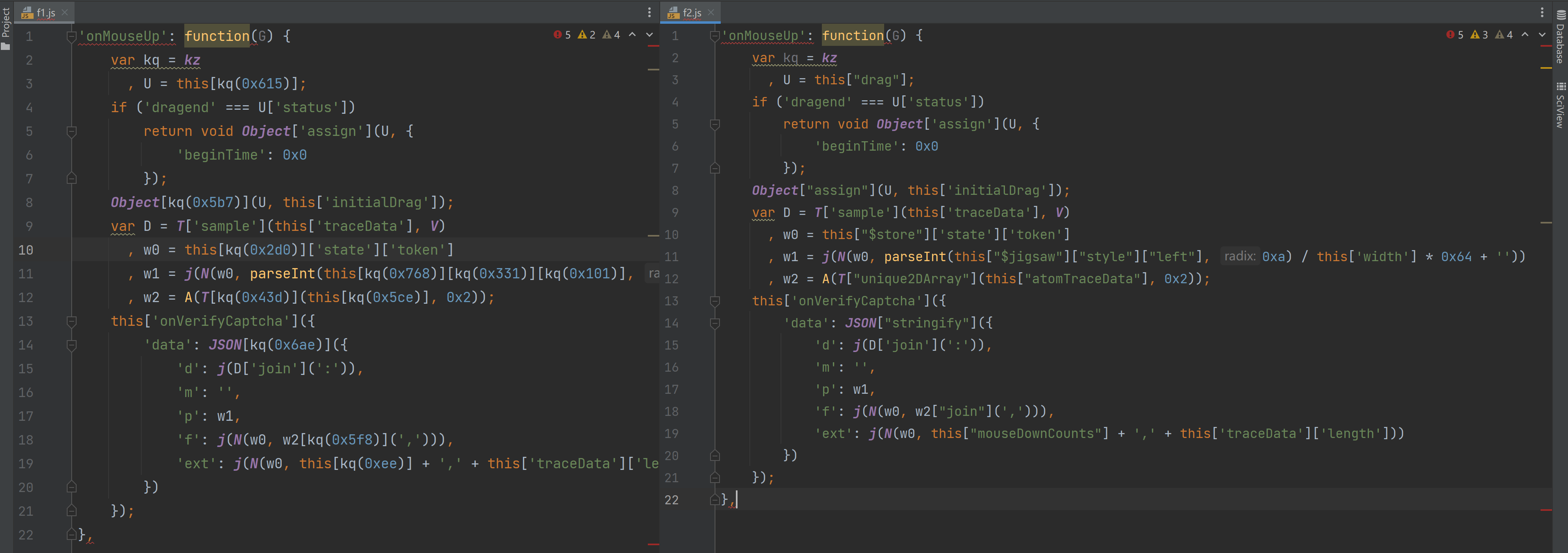Open the Database tool window

tap(1561, 36)
